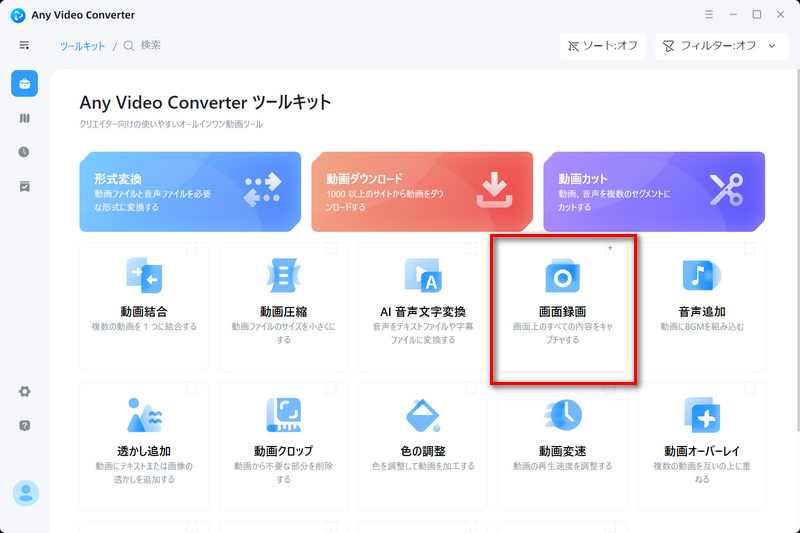Open the 動画圧縮 tool icon
The width and height of the screenshot is (800, 533).
(284, 275)
